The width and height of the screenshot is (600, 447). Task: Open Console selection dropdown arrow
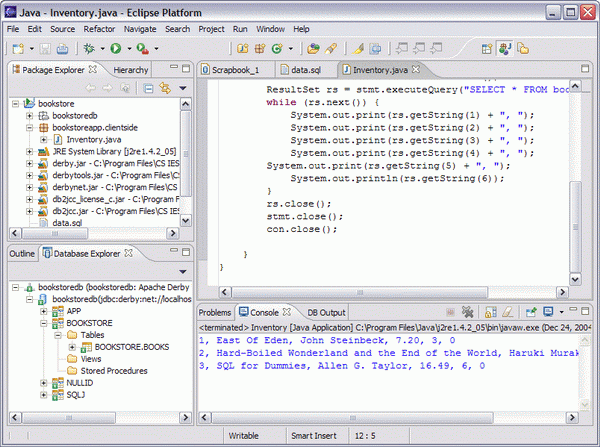coord(561,312)
